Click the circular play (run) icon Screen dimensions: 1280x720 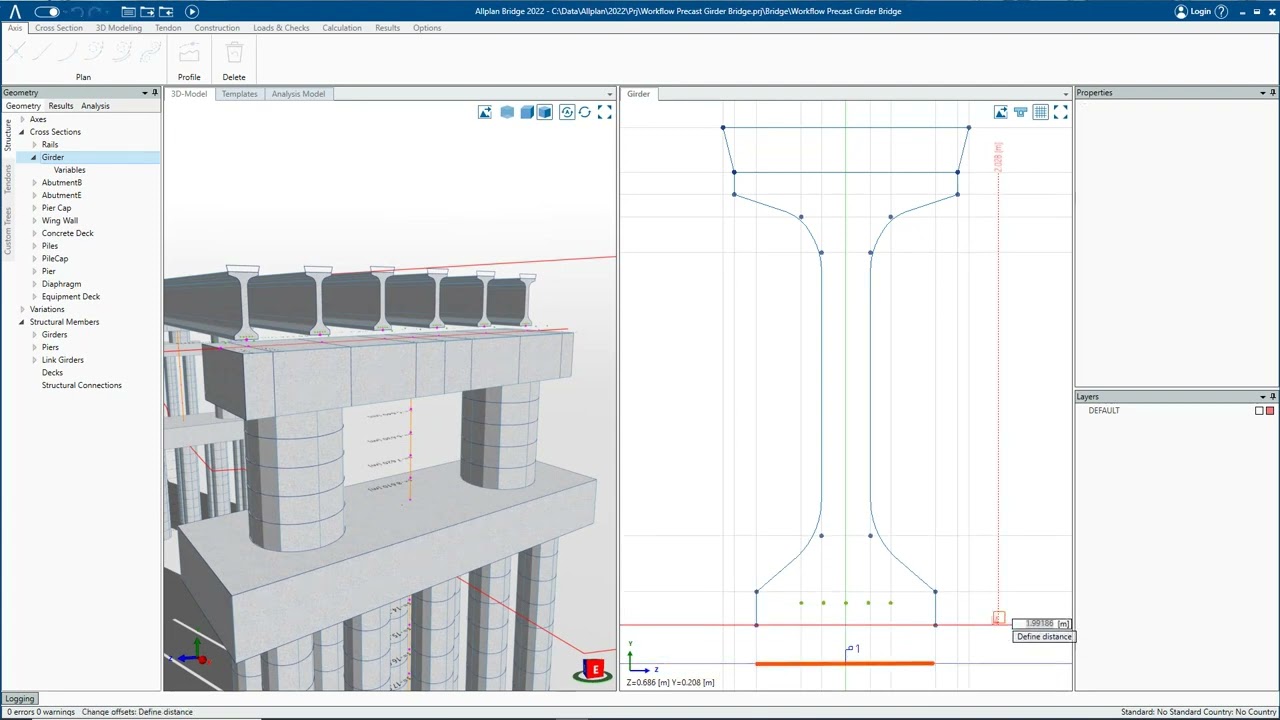(192, 12)
